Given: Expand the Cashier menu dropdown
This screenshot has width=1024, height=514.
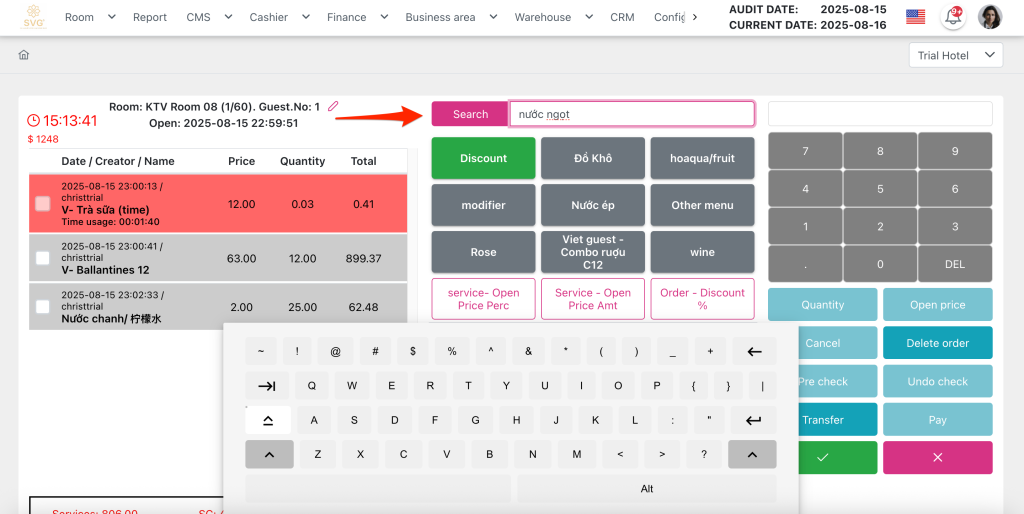Looking at the screenshot, I should tap(278, 17).
